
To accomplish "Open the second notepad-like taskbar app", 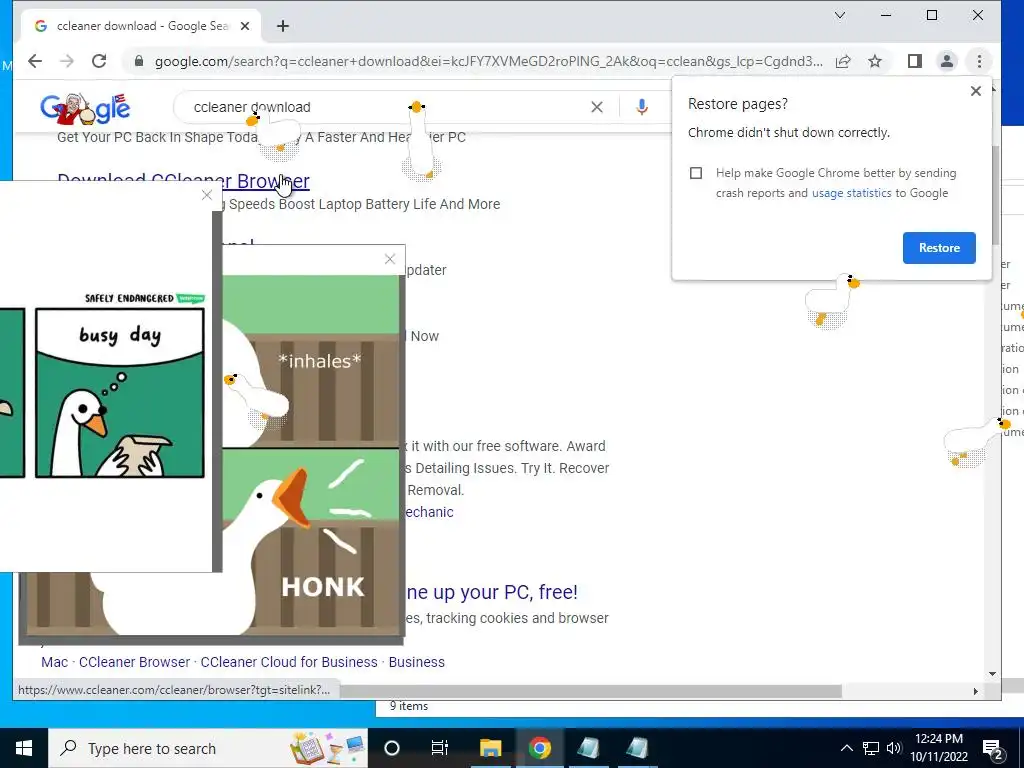I will (637, 748).
